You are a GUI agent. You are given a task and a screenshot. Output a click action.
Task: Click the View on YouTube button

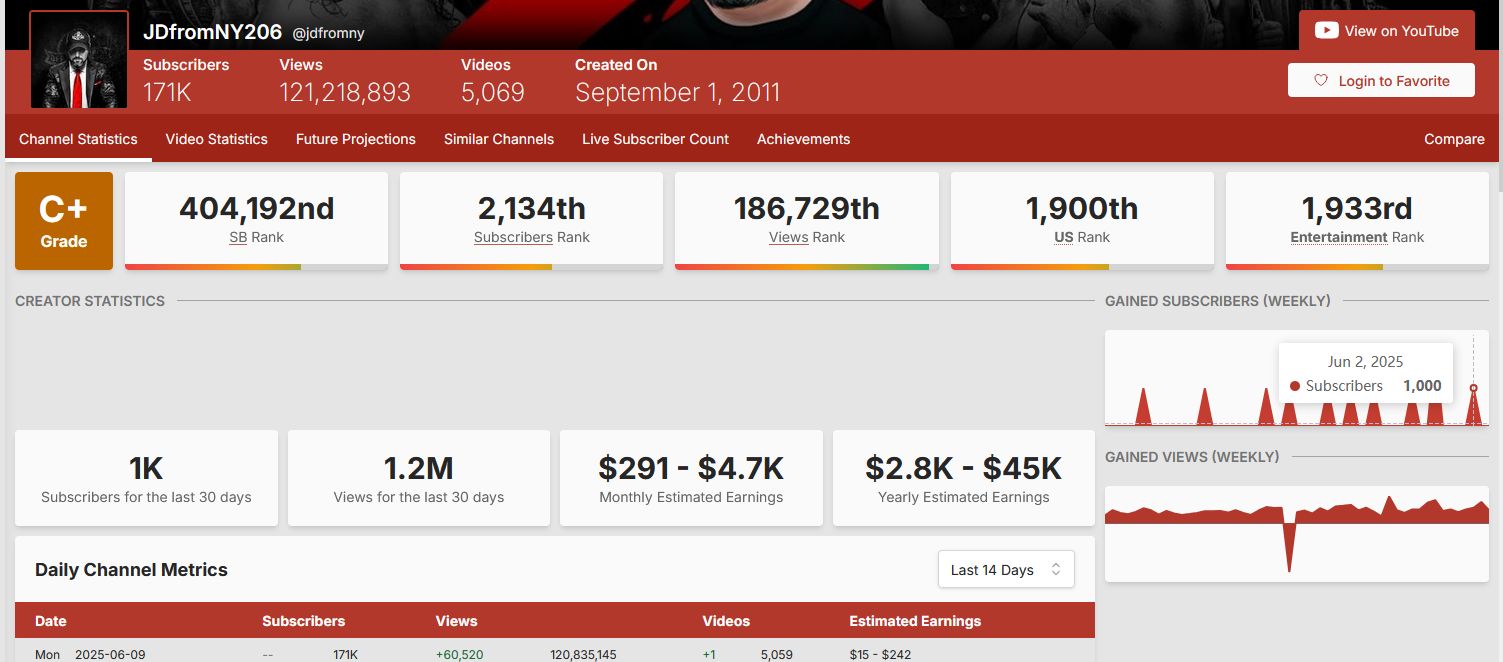coord(1386,31)
